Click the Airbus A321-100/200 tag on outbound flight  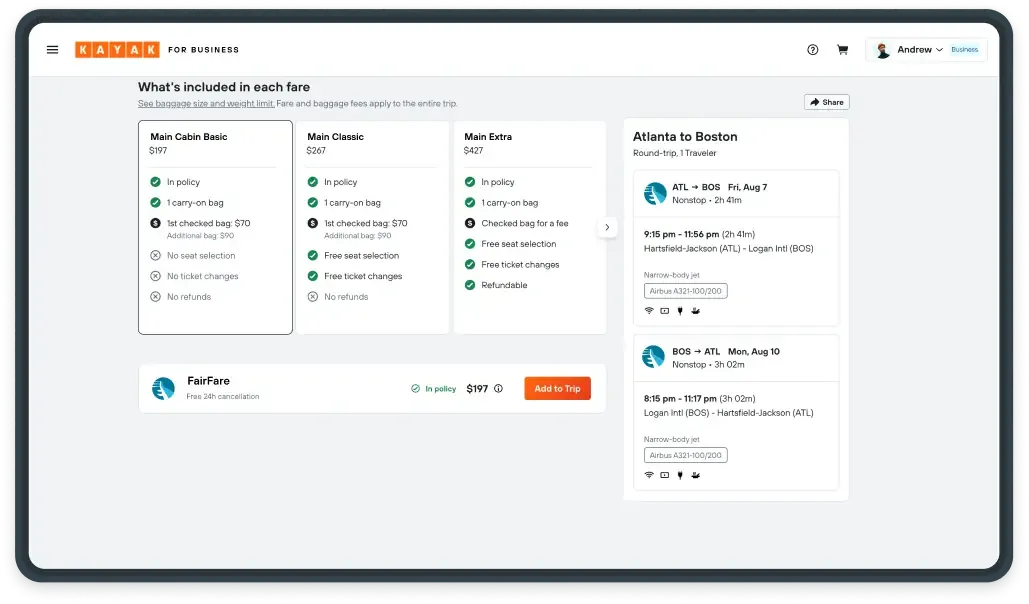[x=685, y=291]
